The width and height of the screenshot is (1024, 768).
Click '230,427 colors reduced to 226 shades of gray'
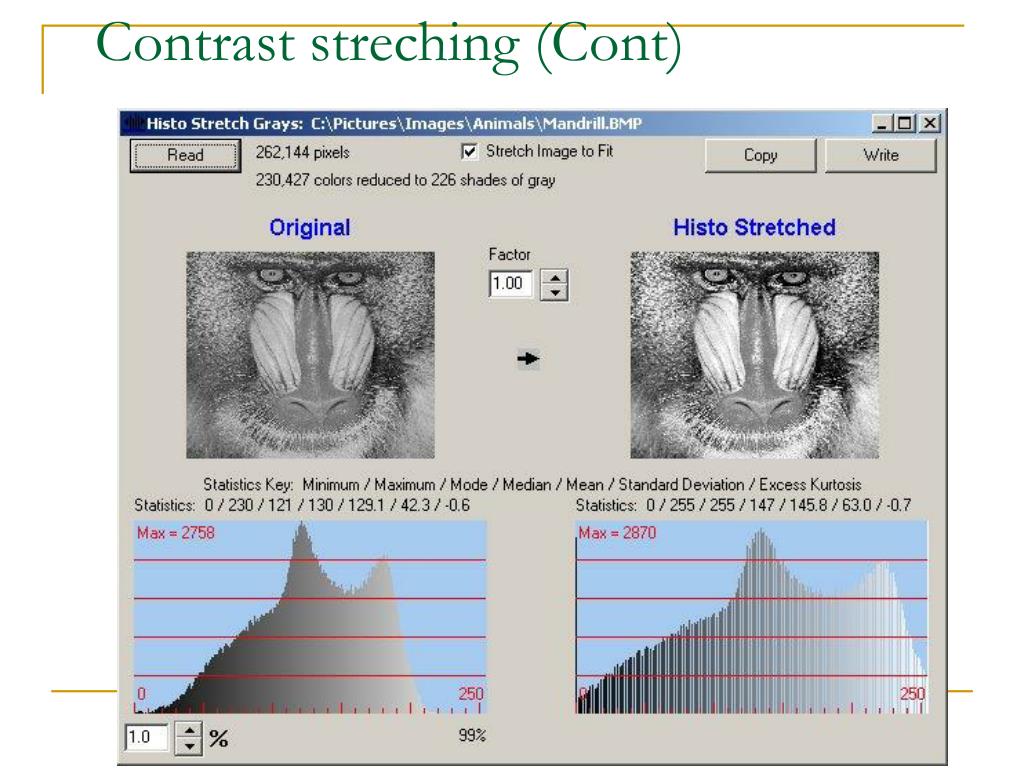405,180
